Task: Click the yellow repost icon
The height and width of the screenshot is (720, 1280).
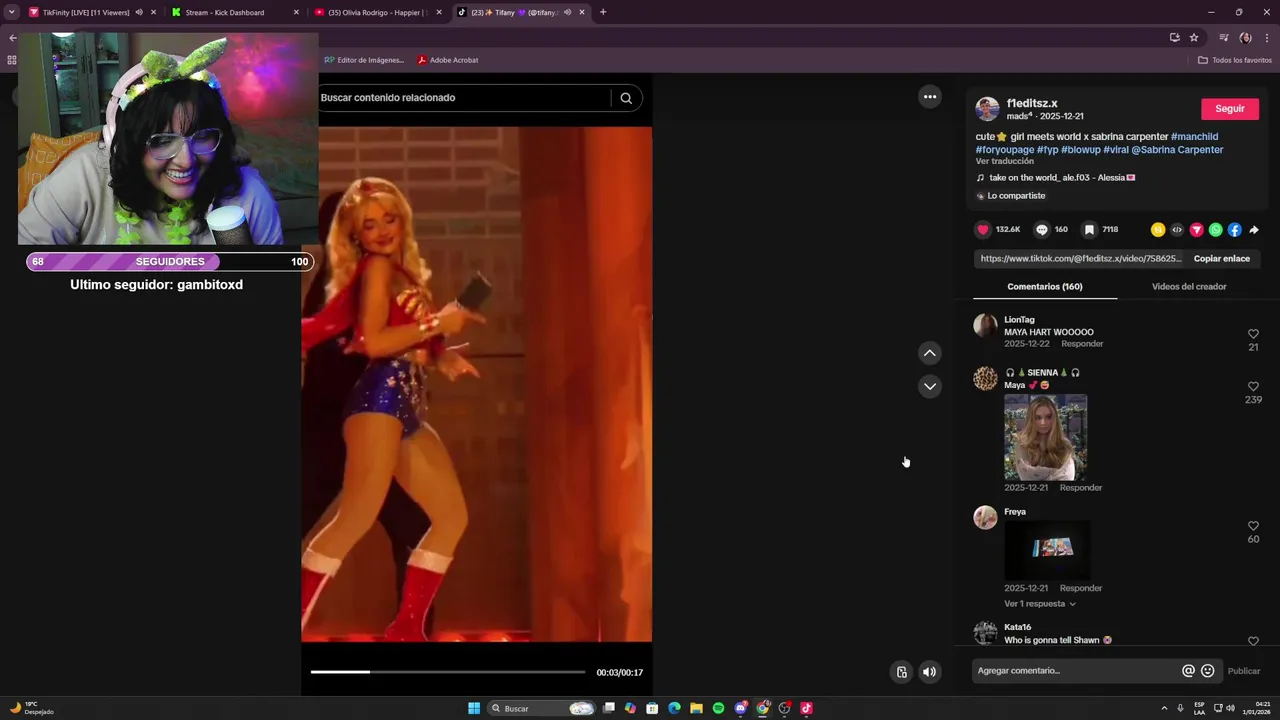Action: [1158, 230]
